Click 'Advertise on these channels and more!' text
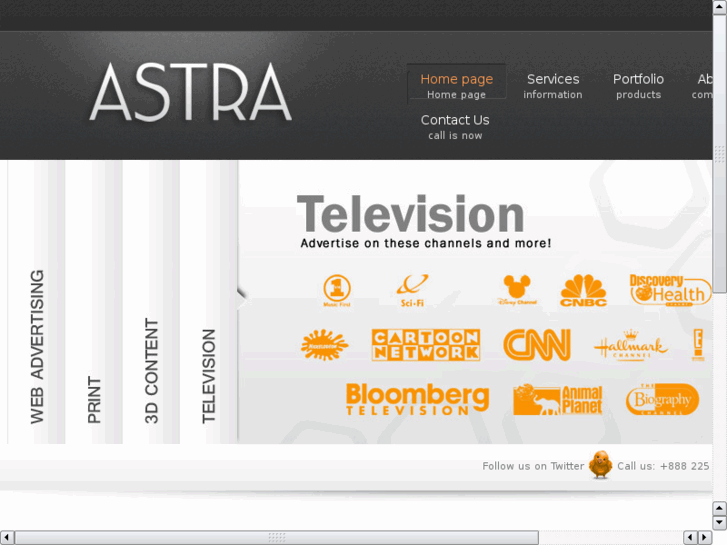This screenshot has height=545, width=727. [426, 244]
